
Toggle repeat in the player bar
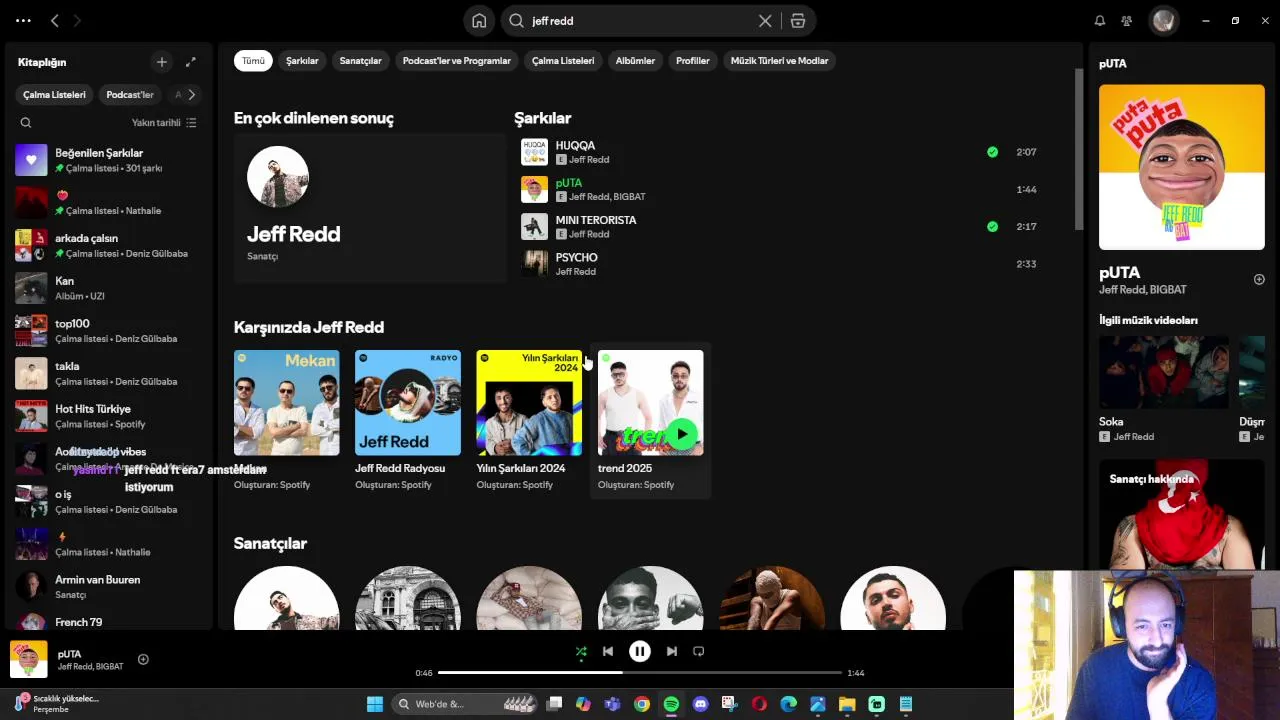699,652
